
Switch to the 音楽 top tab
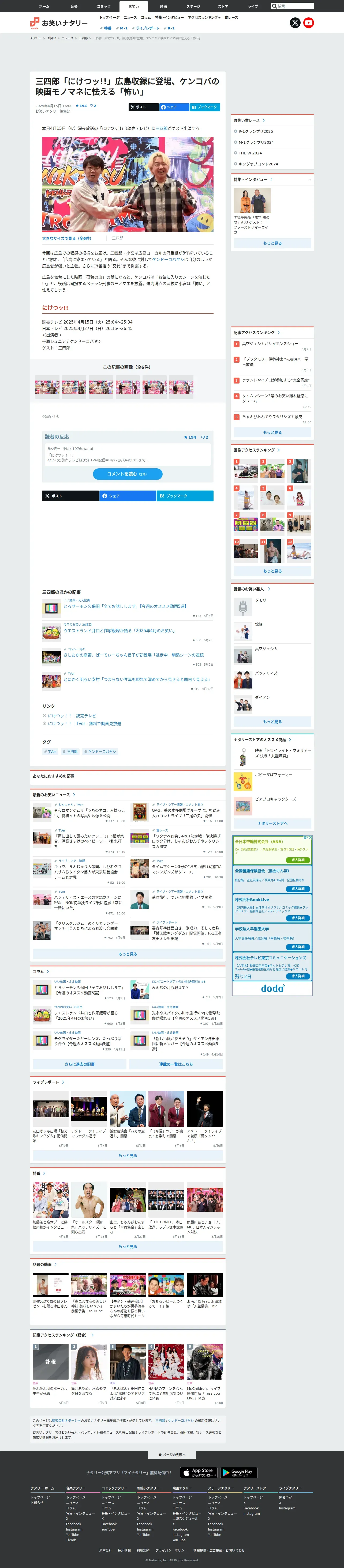click(x=74, y=6)
